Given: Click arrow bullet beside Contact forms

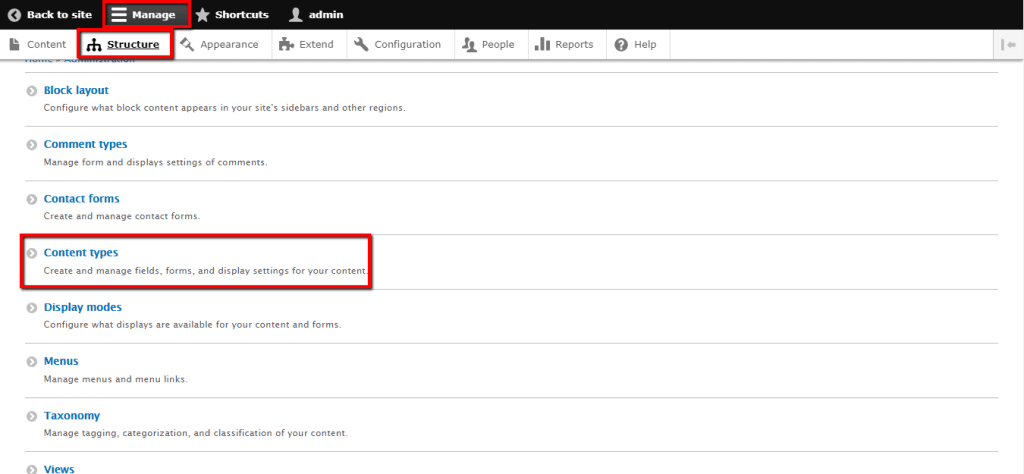Looking at the screenshot, I should pos(31,199).
